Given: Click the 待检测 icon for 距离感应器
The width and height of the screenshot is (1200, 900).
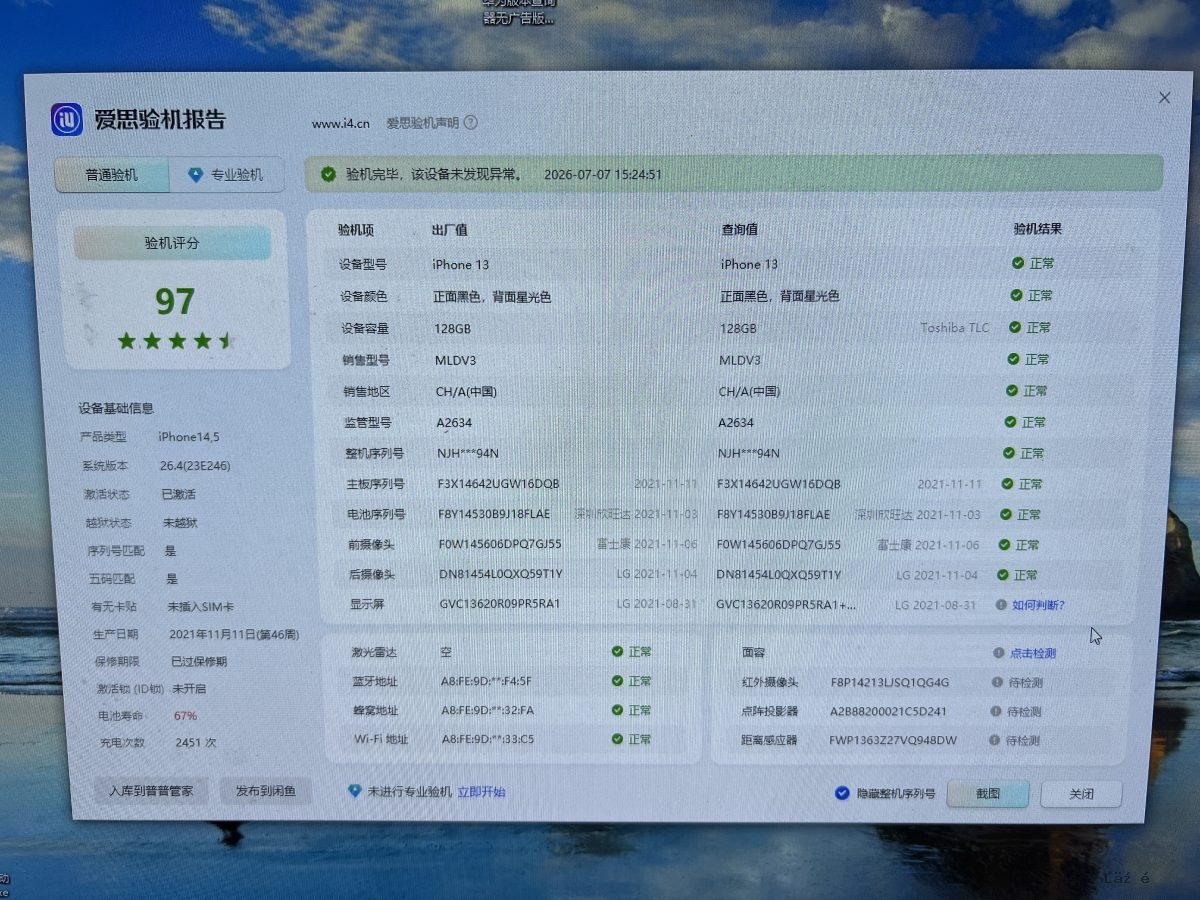Looking at the screenshot, I should pyautogui.click(x=994, y=740).
